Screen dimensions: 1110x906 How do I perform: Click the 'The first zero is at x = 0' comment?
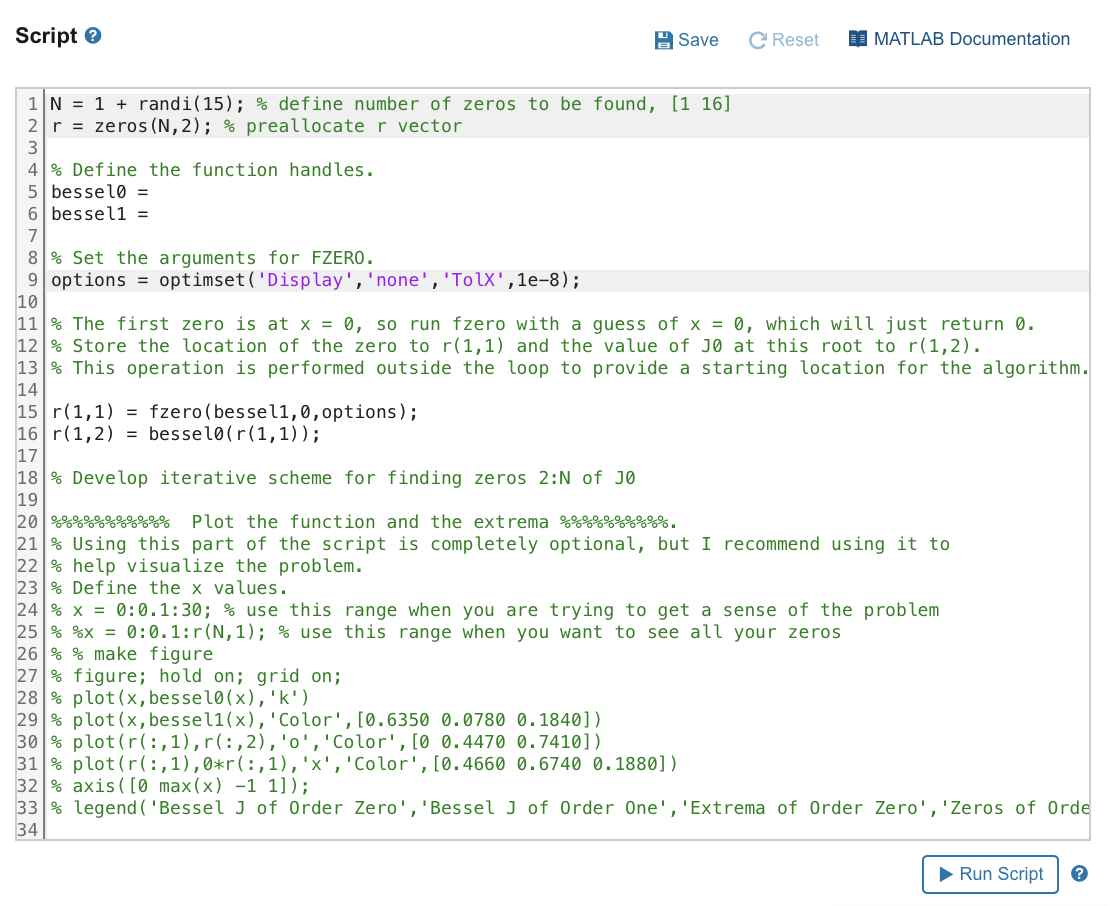coord(543,324)
